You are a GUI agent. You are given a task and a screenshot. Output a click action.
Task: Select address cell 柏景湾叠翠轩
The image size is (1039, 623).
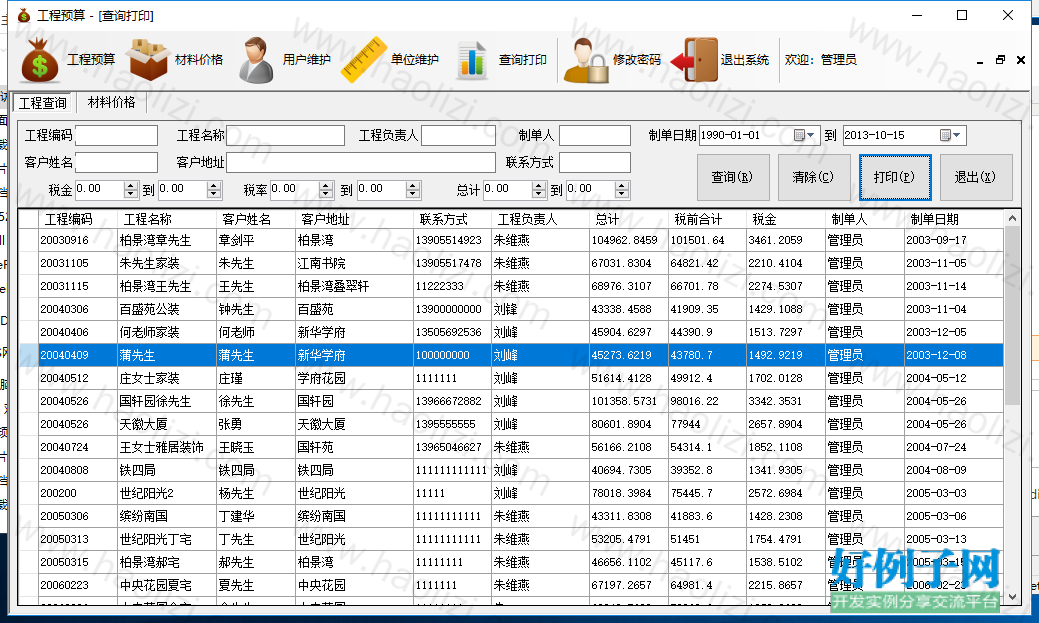[354, 286]
